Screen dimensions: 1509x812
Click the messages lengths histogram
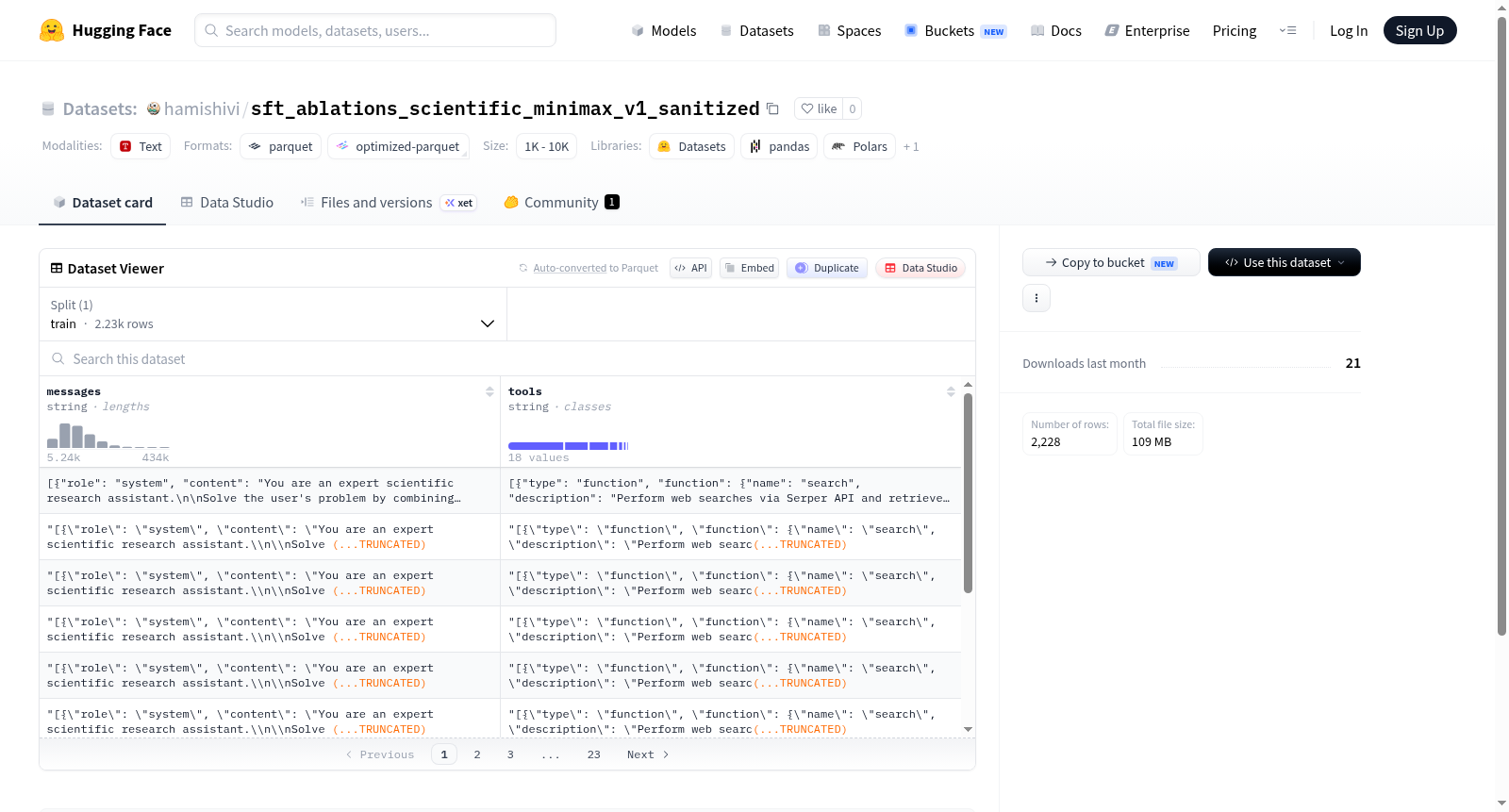(108, 436)
